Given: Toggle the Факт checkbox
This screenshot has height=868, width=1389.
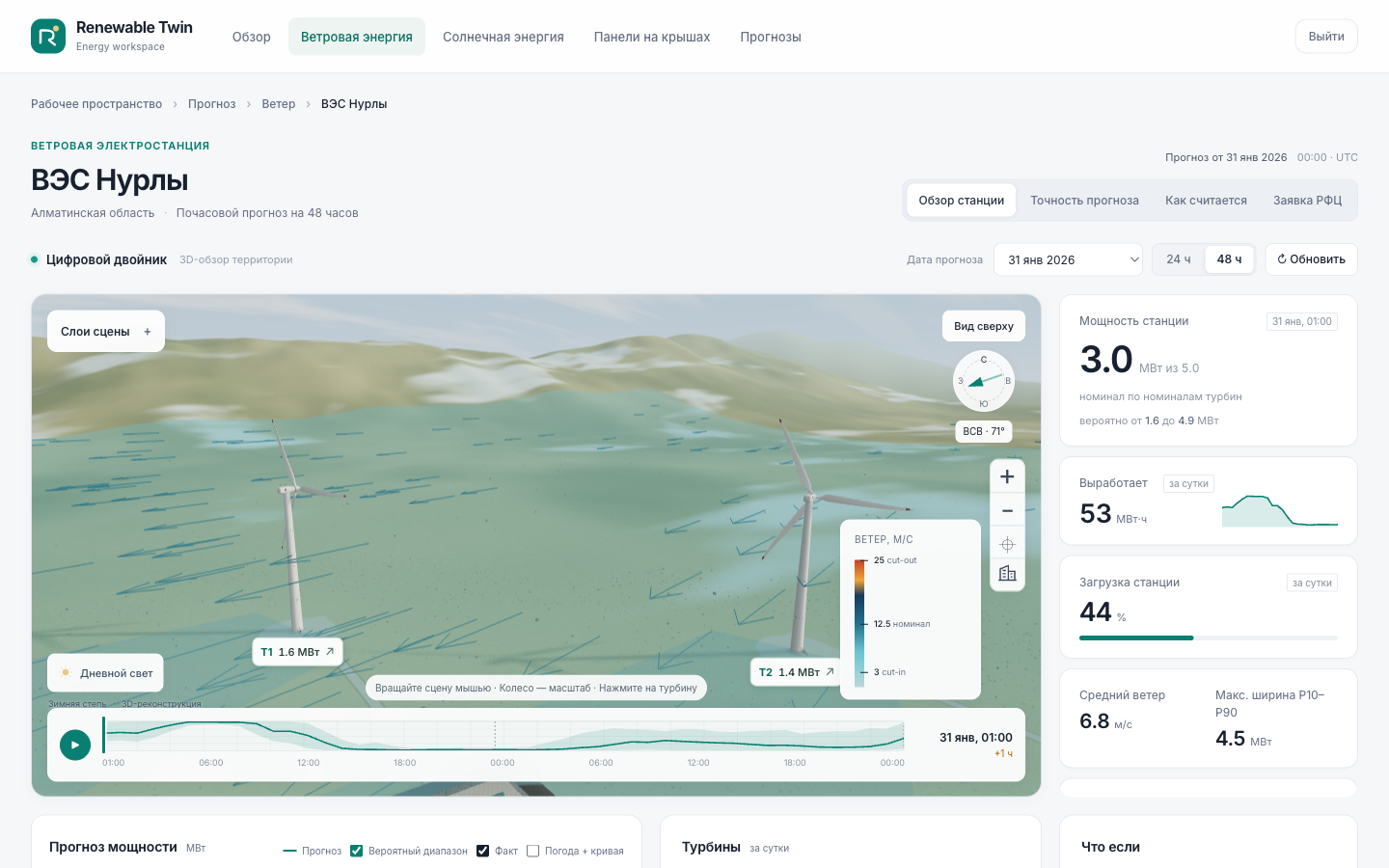Looking at the screenshot, I should pos(482,851).
